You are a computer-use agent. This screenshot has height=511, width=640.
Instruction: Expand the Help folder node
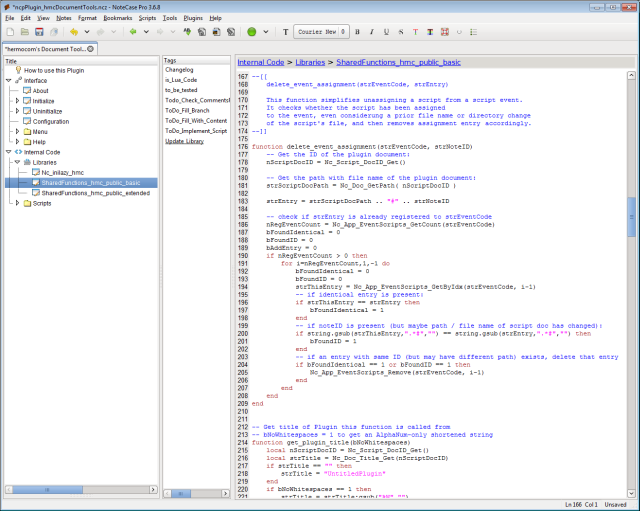17,141
